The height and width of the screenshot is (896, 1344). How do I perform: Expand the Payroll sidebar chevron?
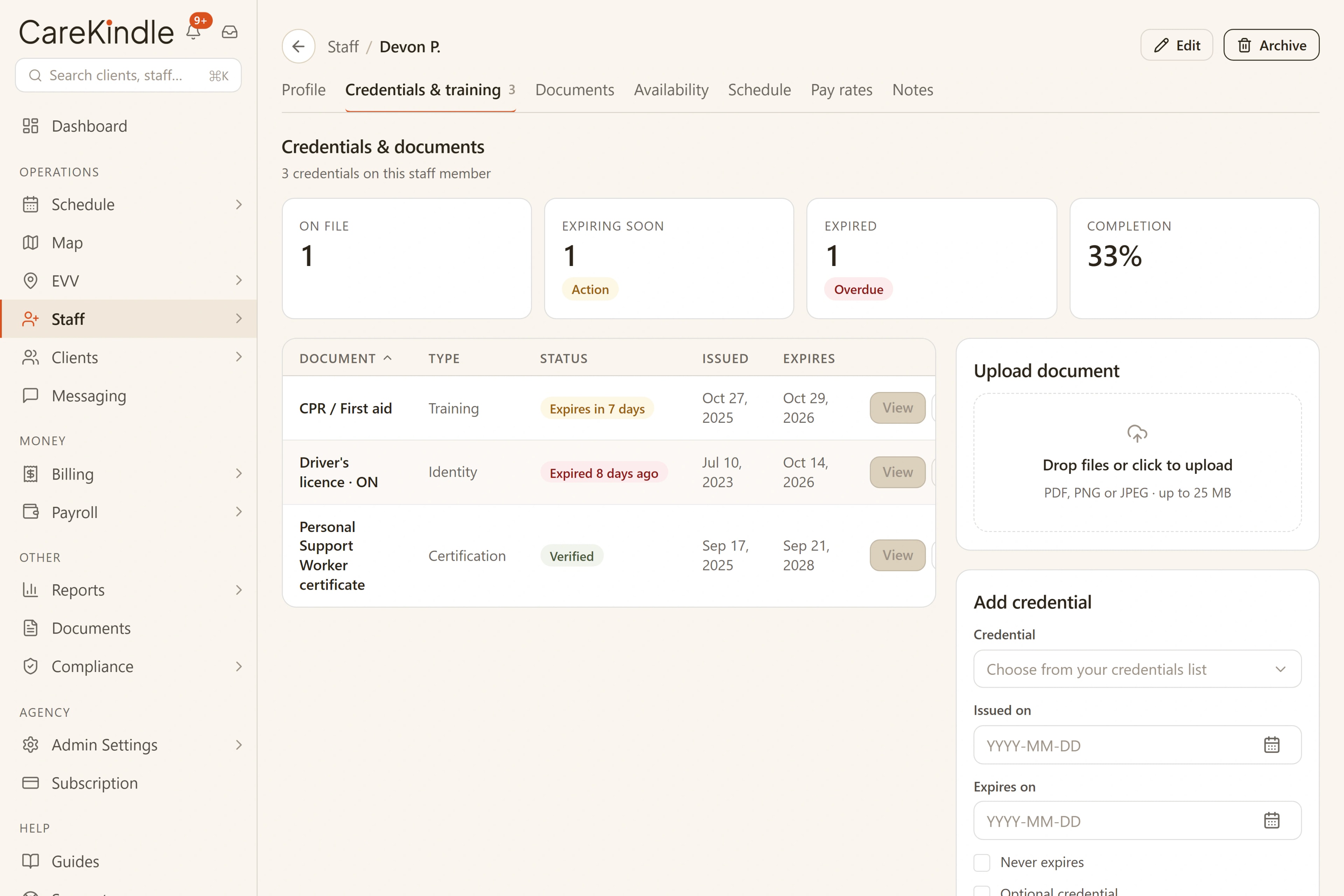coord(239,512)
